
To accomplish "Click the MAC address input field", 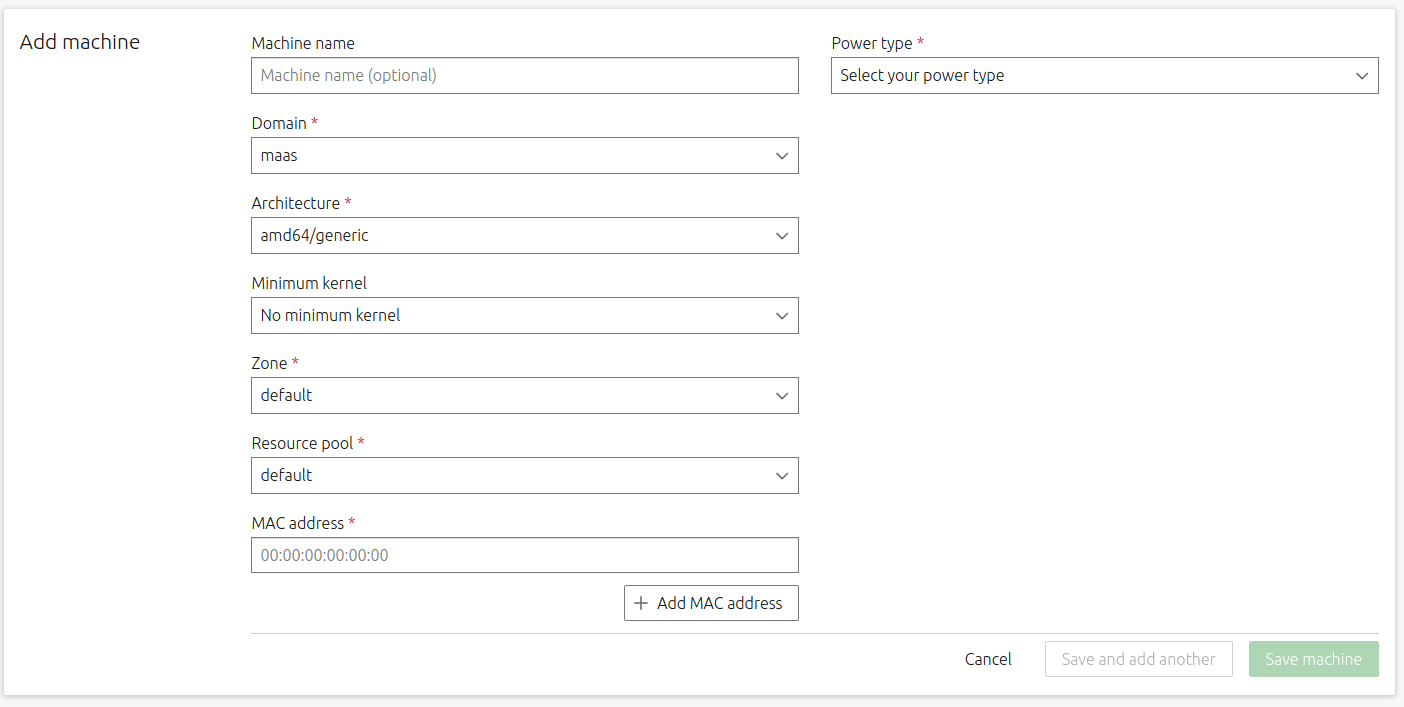I will (x=525, y=555).
